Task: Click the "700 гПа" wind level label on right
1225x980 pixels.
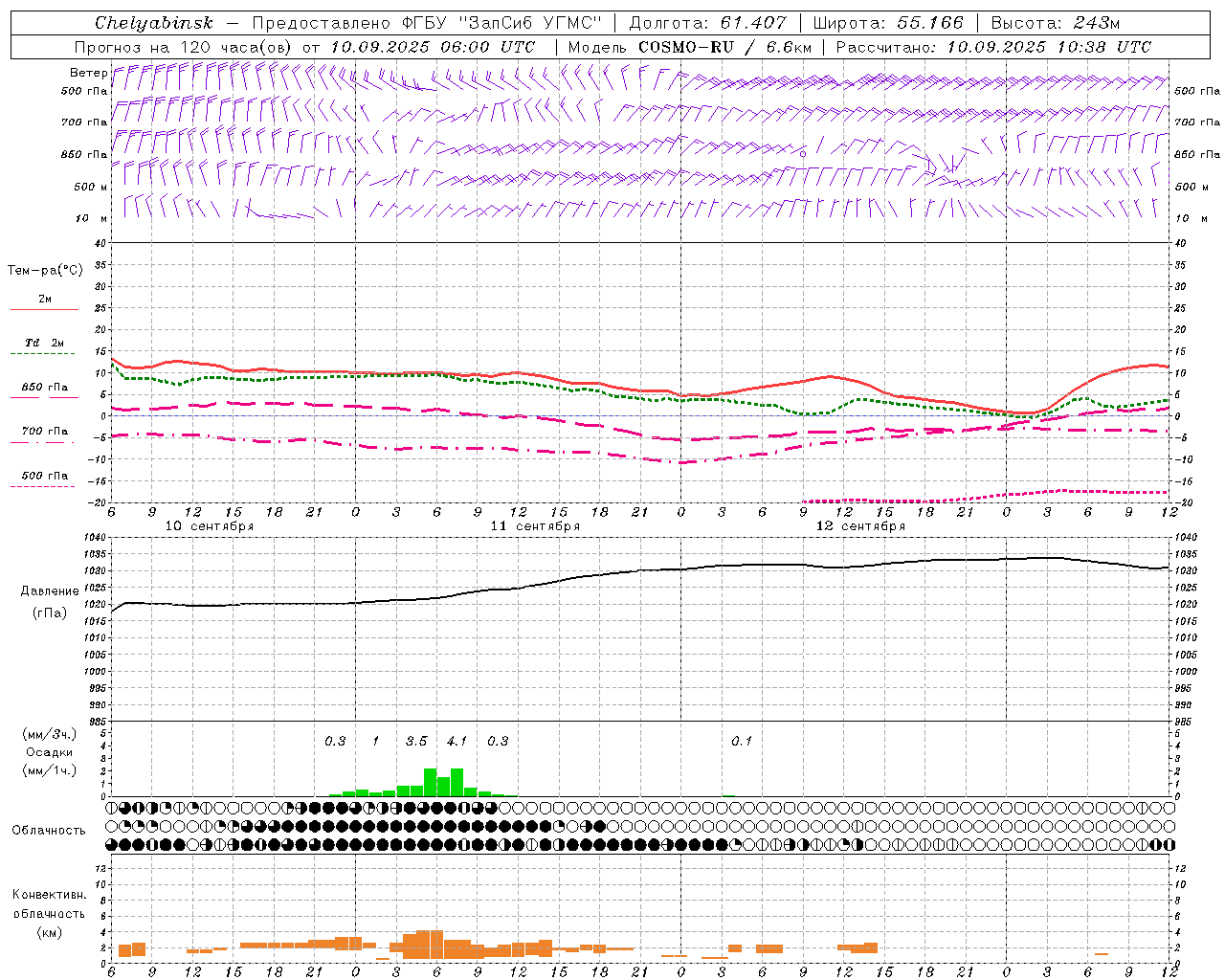Action: tap(1197, 122)
